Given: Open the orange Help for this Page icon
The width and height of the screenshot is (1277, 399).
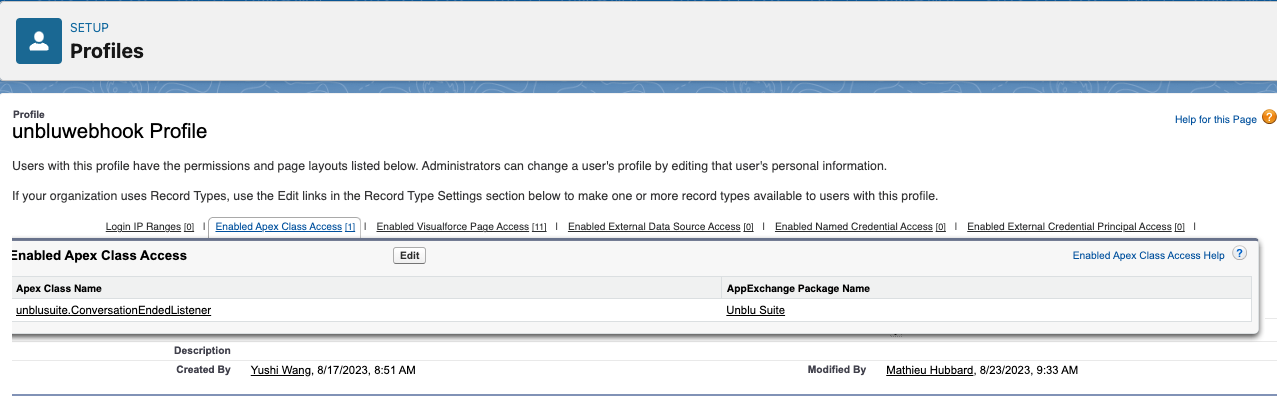Looking at the screenshot, I should [1269, 118].
